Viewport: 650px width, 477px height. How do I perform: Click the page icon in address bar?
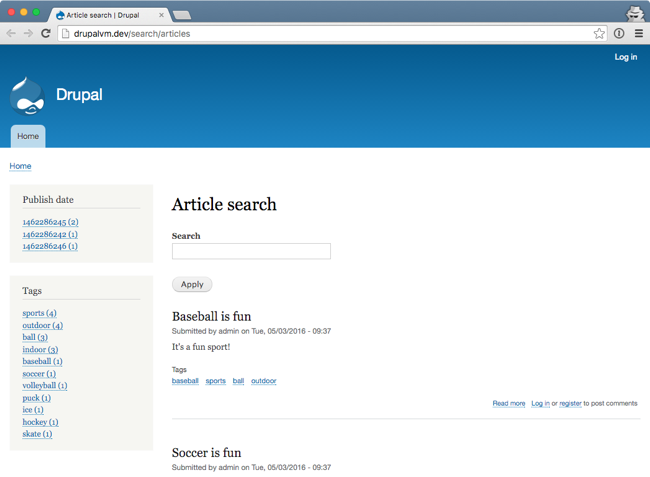point(65,34)
